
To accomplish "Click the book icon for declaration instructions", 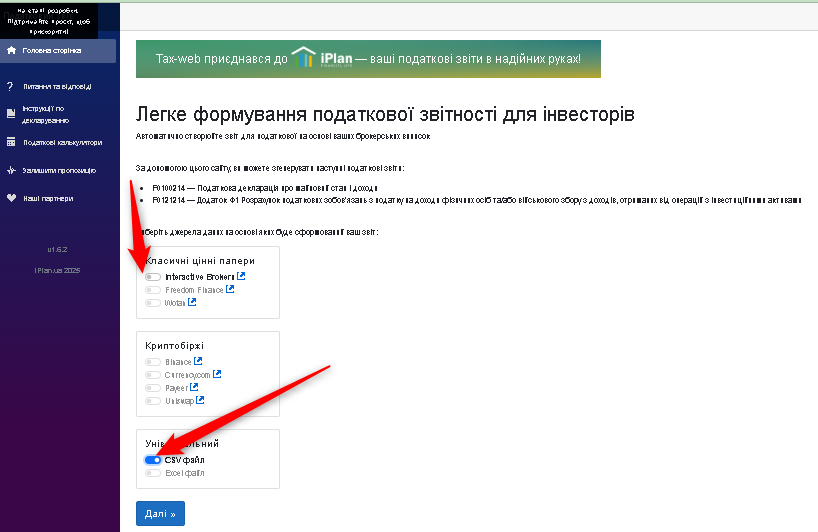I will click(x=11, y=114).
